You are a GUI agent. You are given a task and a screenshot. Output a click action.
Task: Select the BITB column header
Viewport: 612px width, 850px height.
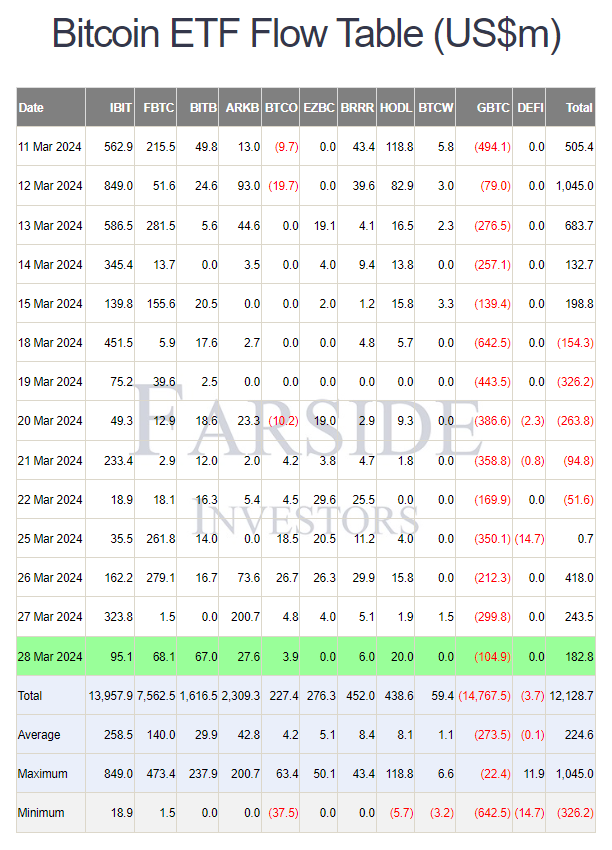tap(198, 107)
